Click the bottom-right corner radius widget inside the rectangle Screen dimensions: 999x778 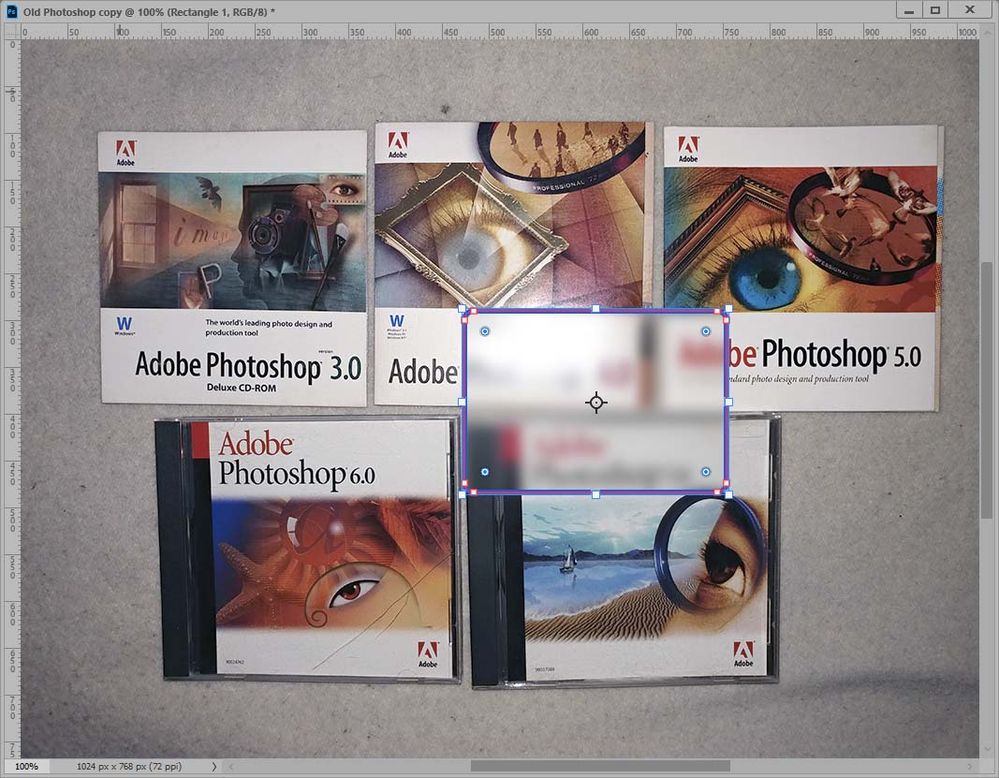705,472
